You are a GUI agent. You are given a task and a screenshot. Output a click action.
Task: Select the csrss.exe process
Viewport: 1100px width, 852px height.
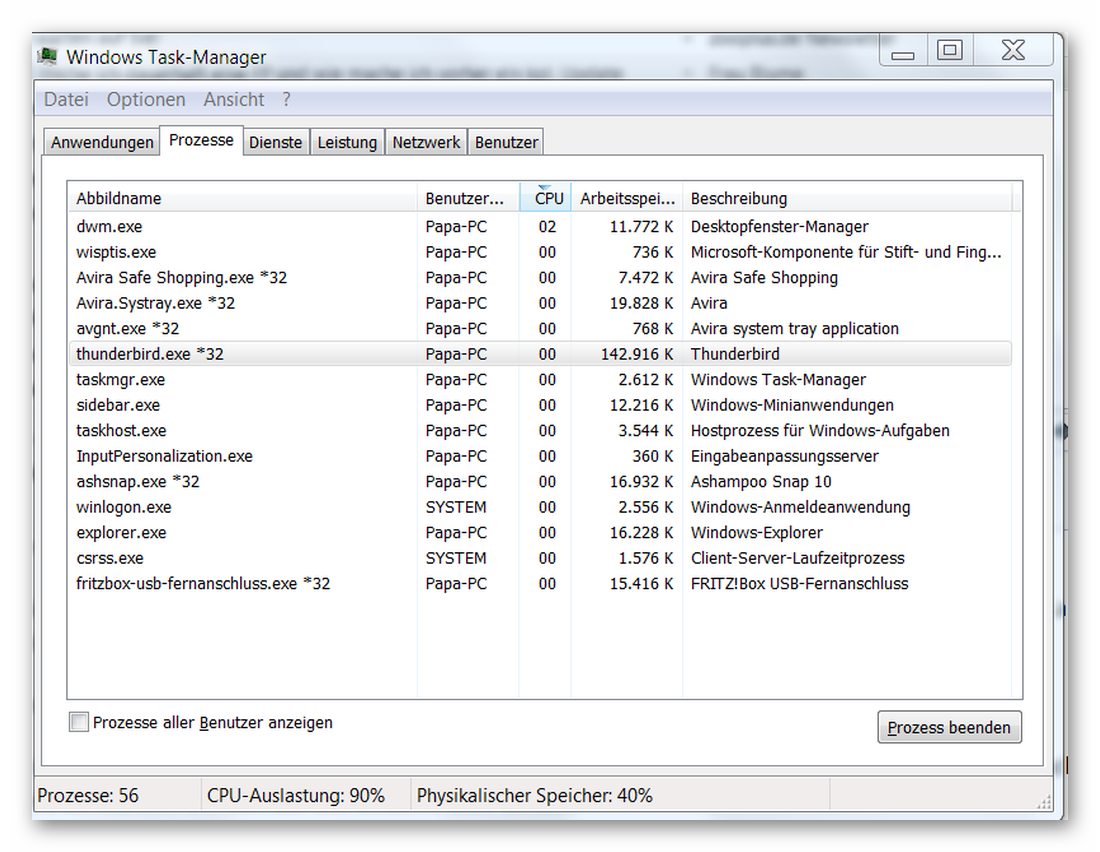point(540,558)
